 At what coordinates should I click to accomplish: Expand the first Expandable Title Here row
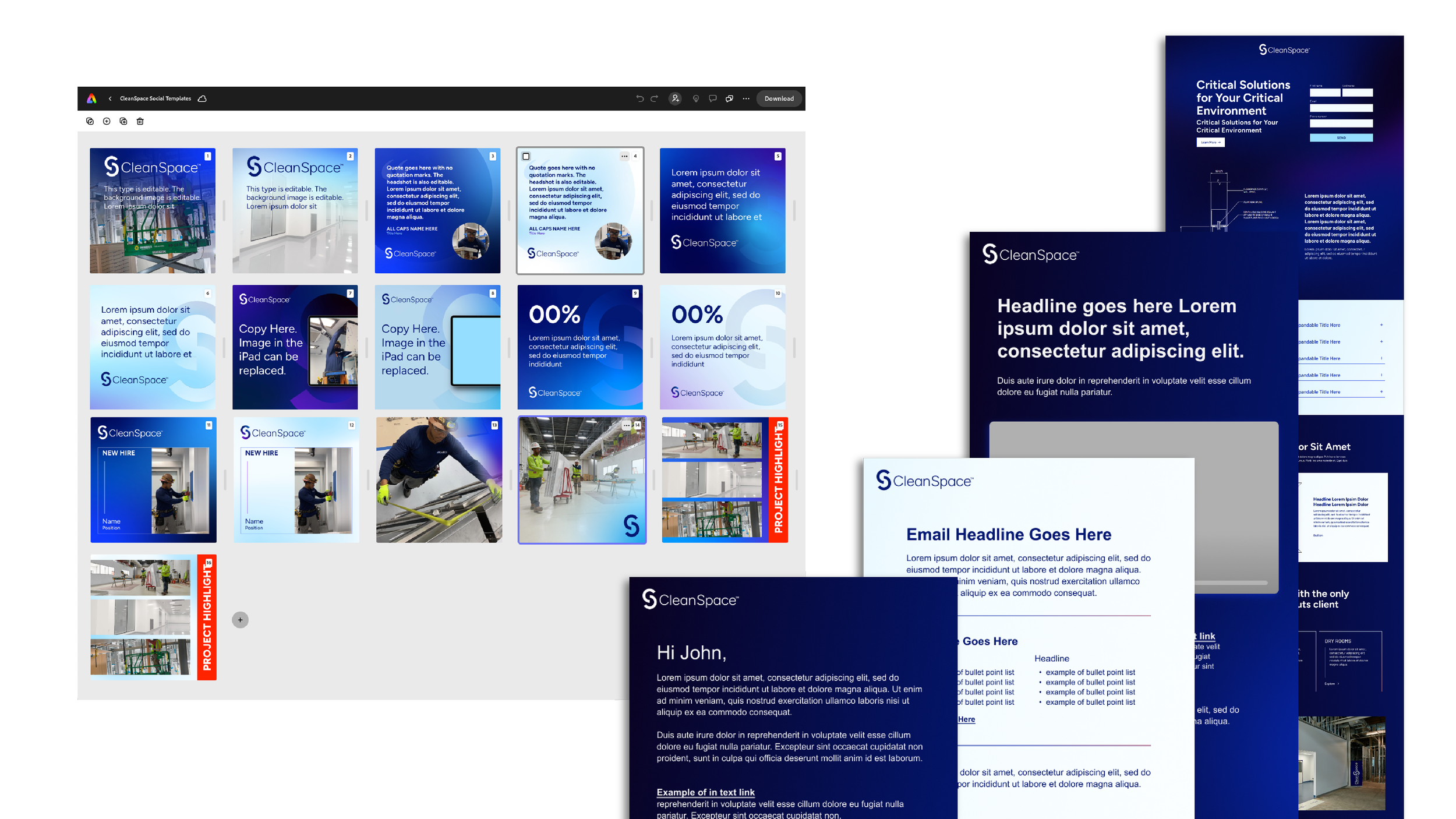pyautogui.click(x=1381, y=325)
